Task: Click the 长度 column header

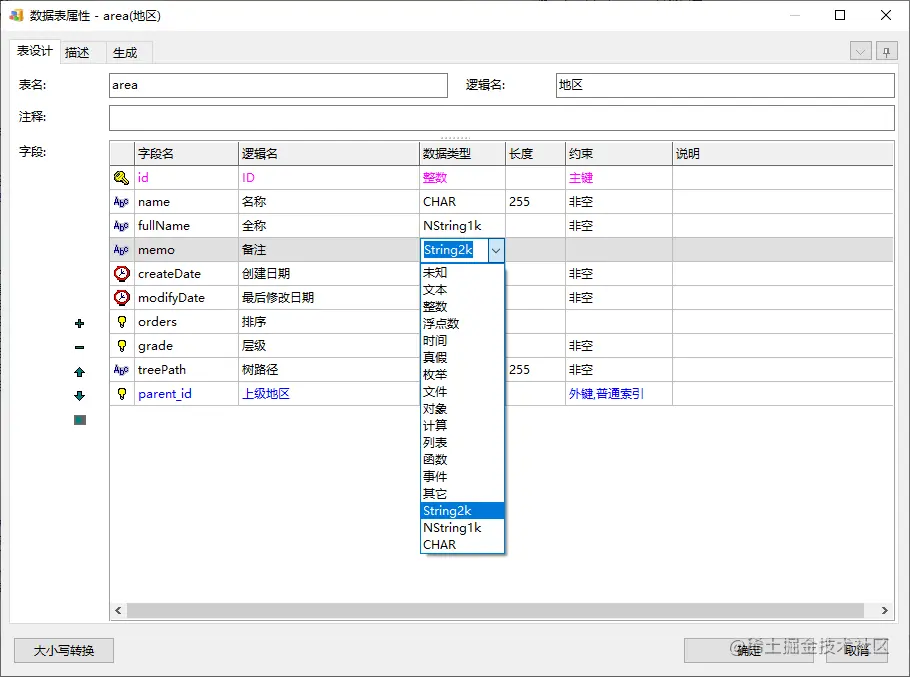Action: coord(536,154)
